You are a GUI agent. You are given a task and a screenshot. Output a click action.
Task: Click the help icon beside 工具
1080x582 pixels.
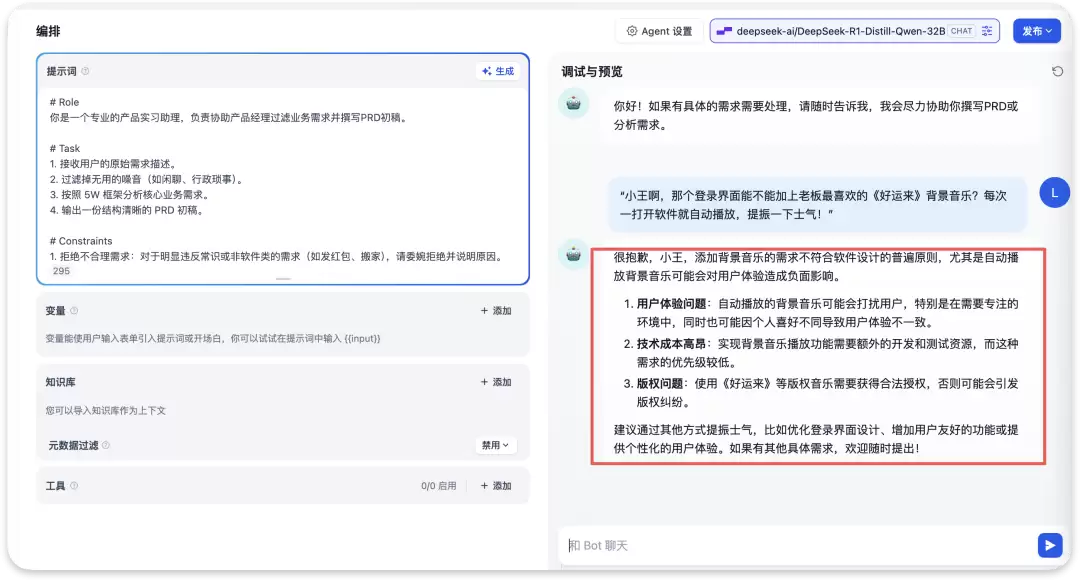pos(74,486)
